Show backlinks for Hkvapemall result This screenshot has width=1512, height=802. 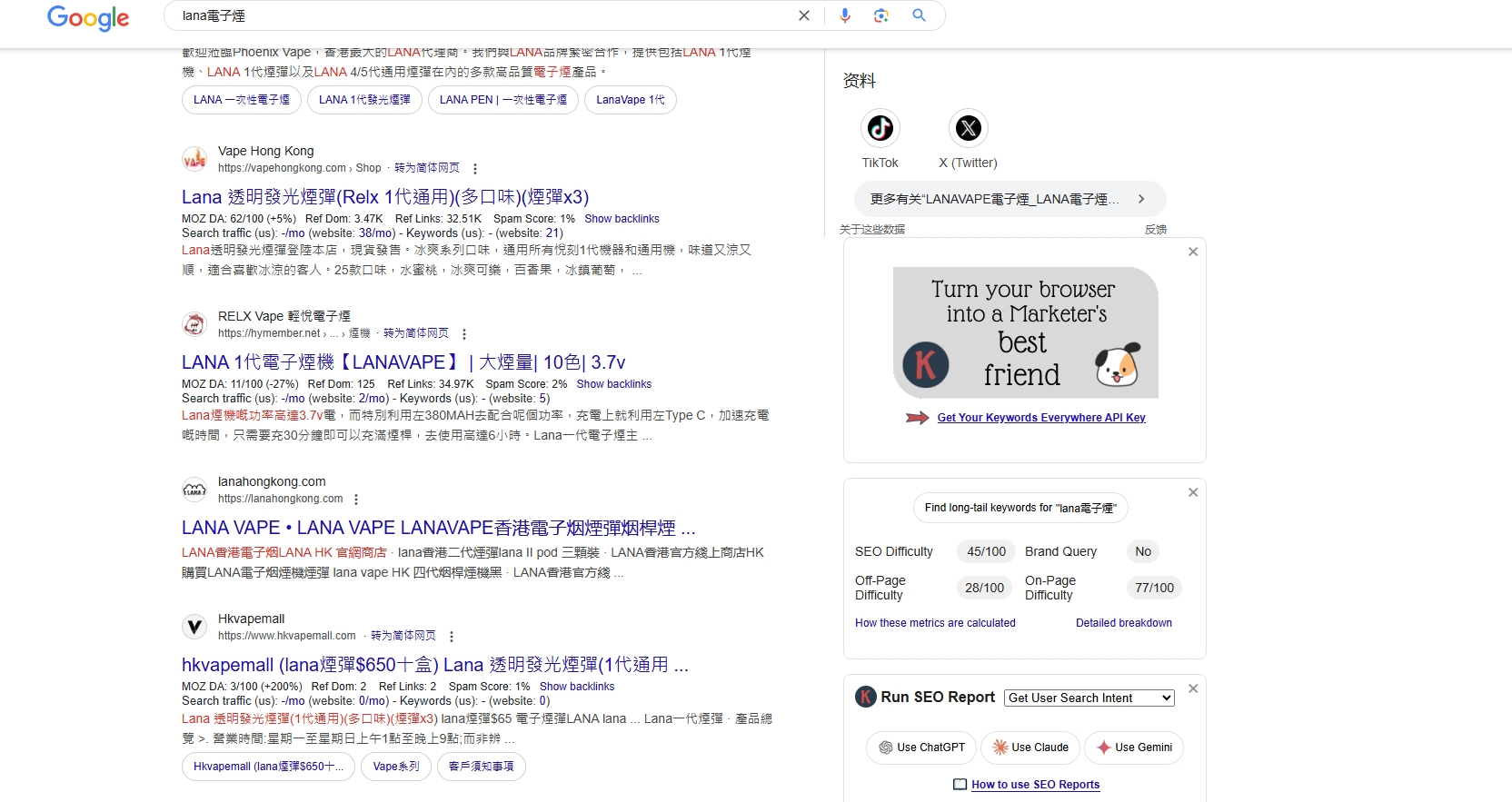tap(577, 687)
